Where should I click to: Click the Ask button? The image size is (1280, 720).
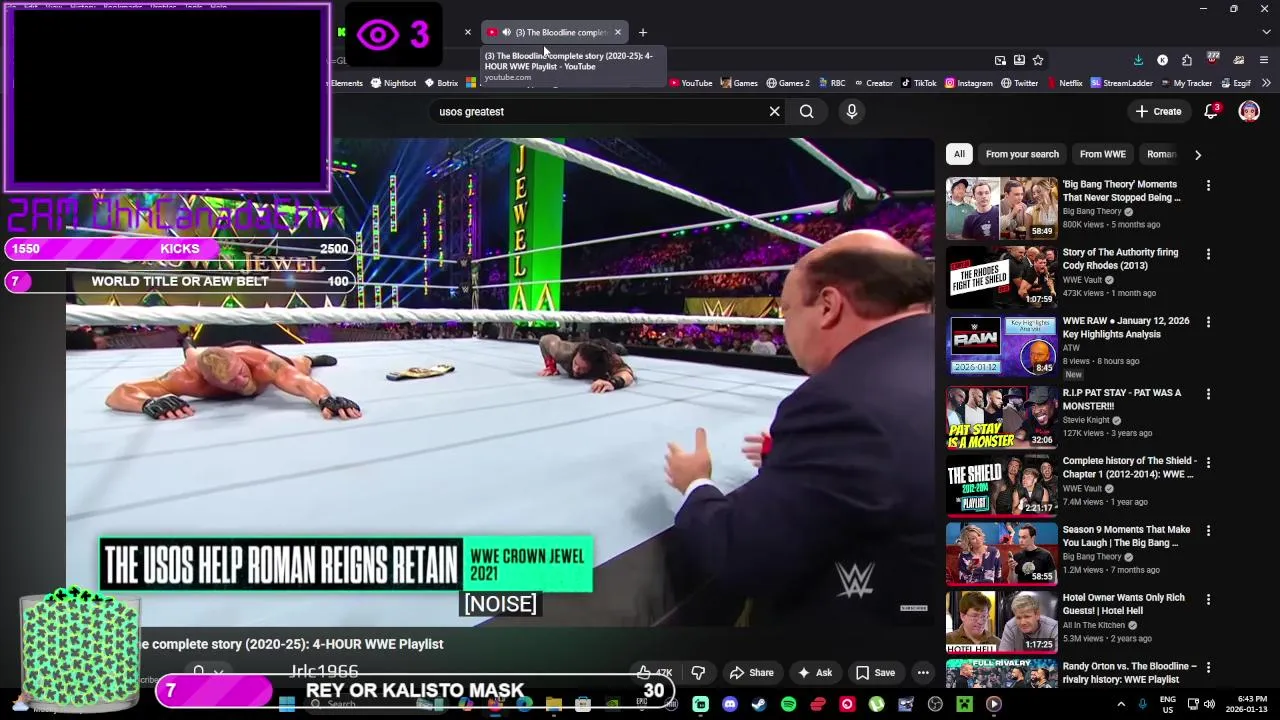(815, 673)
